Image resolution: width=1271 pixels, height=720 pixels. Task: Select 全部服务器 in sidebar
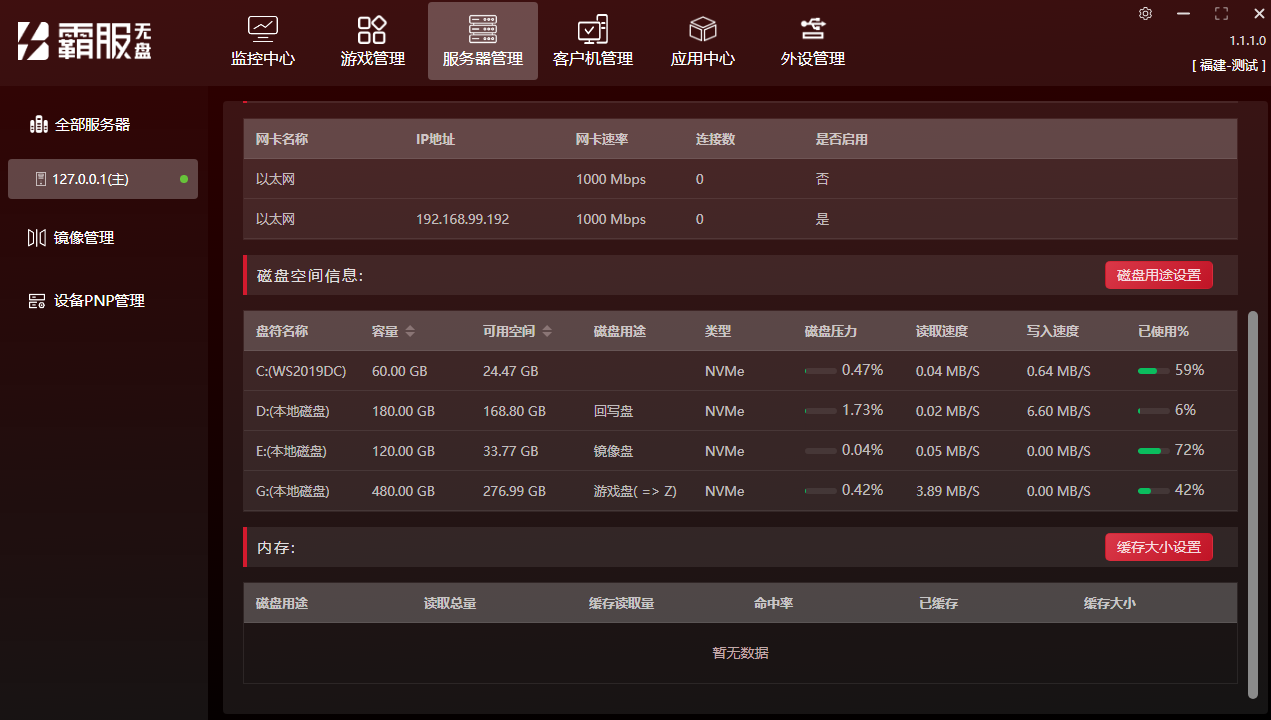click(92, 125)
